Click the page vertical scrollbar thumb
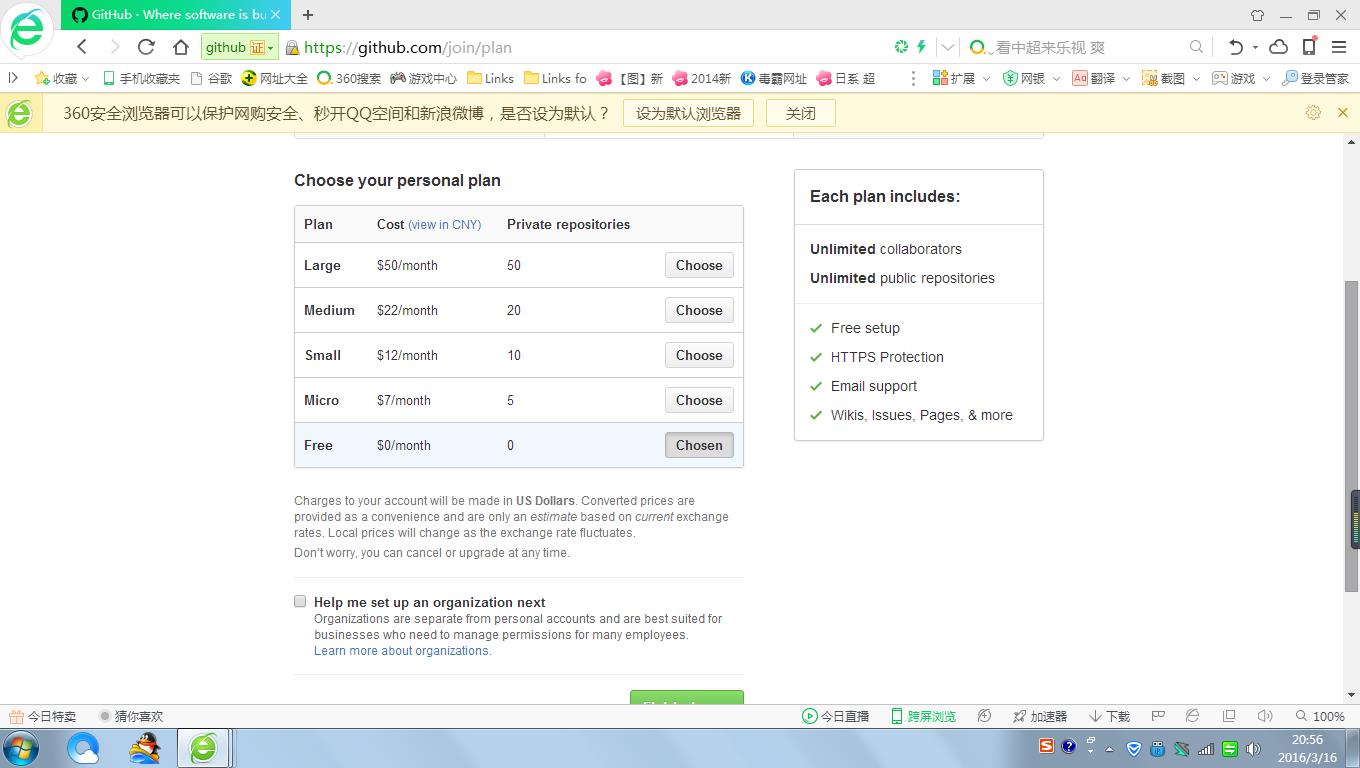 click(x=1351, y=437)
